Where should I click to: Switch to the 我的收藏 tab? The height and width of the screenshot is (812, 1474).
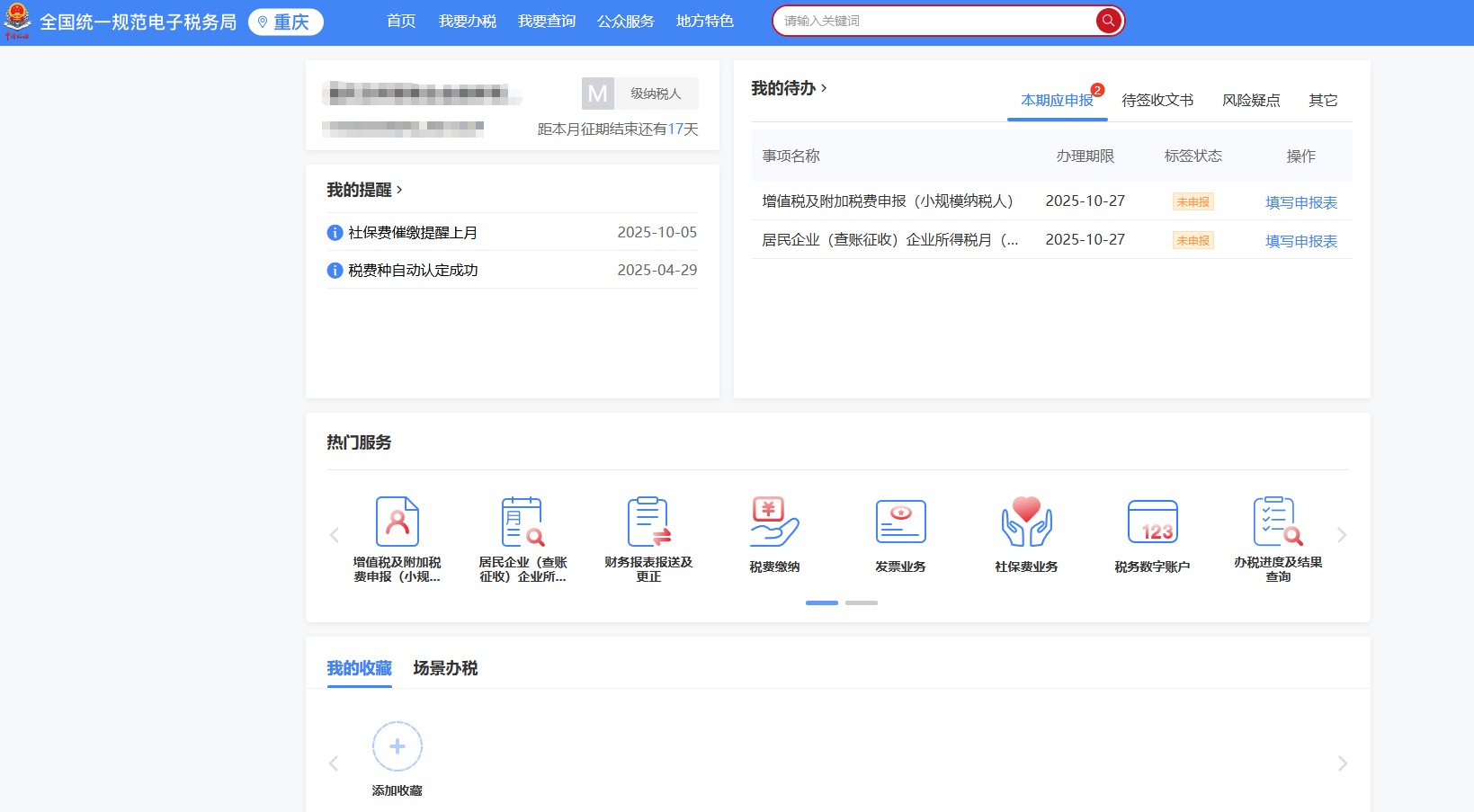pos(359,668)
